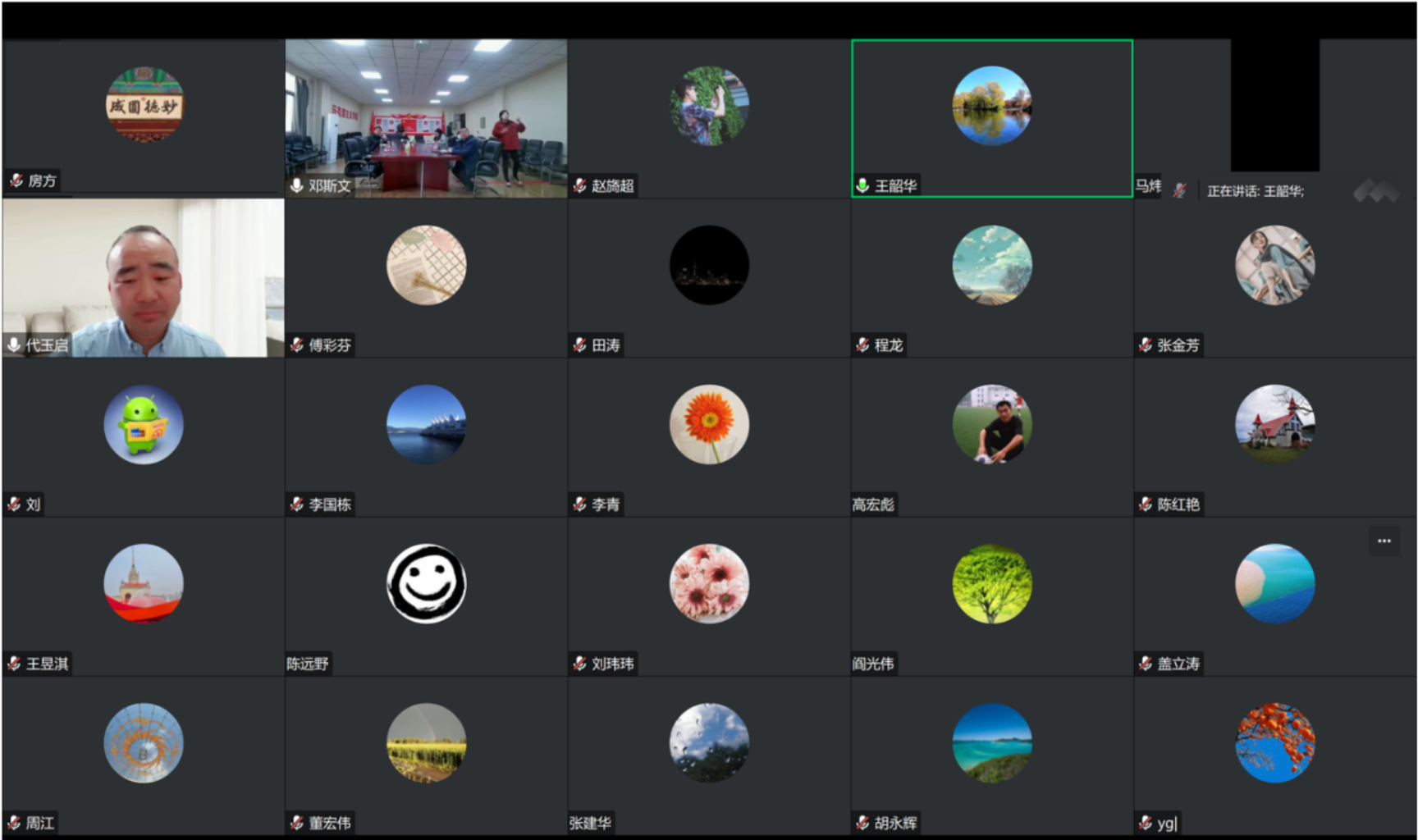Click the muted microphone icon beside 马炜
Image resolution: width=1418 pixels, height=840 pixels.
click(1179, 190)
